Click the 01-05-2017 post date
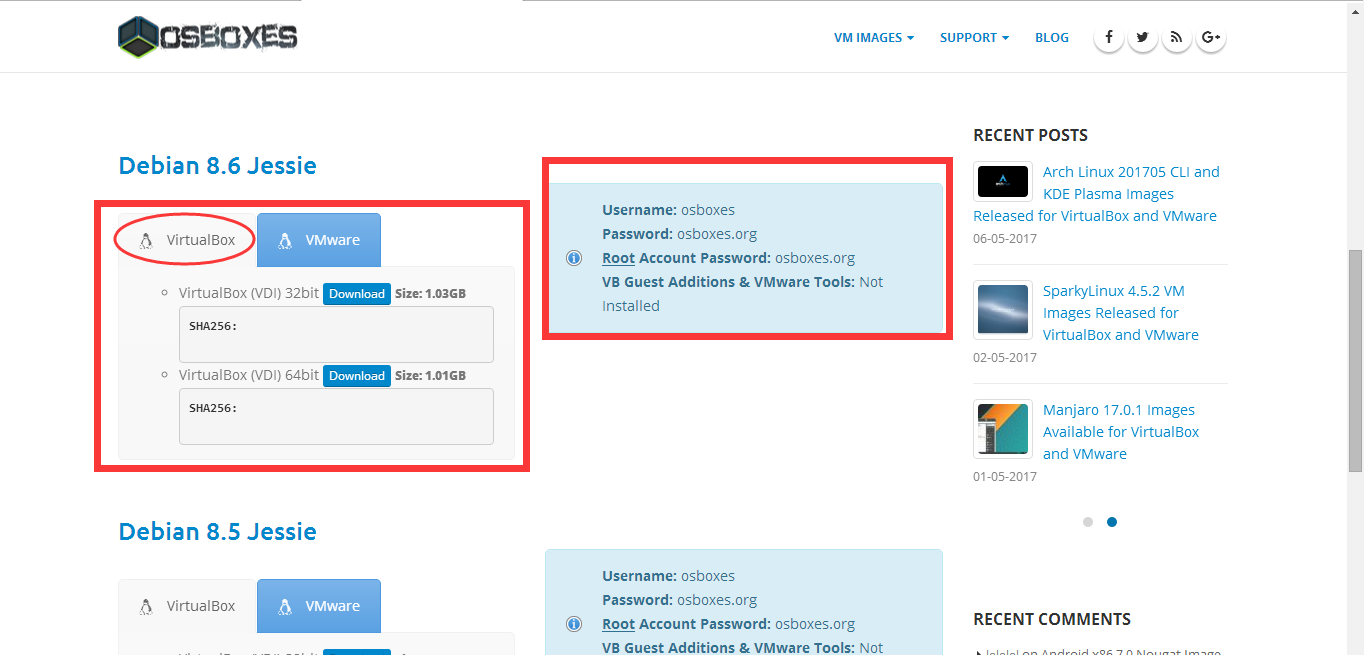Image resolution: width=1364 pixels, height=655 pixels. (1005, 477)
